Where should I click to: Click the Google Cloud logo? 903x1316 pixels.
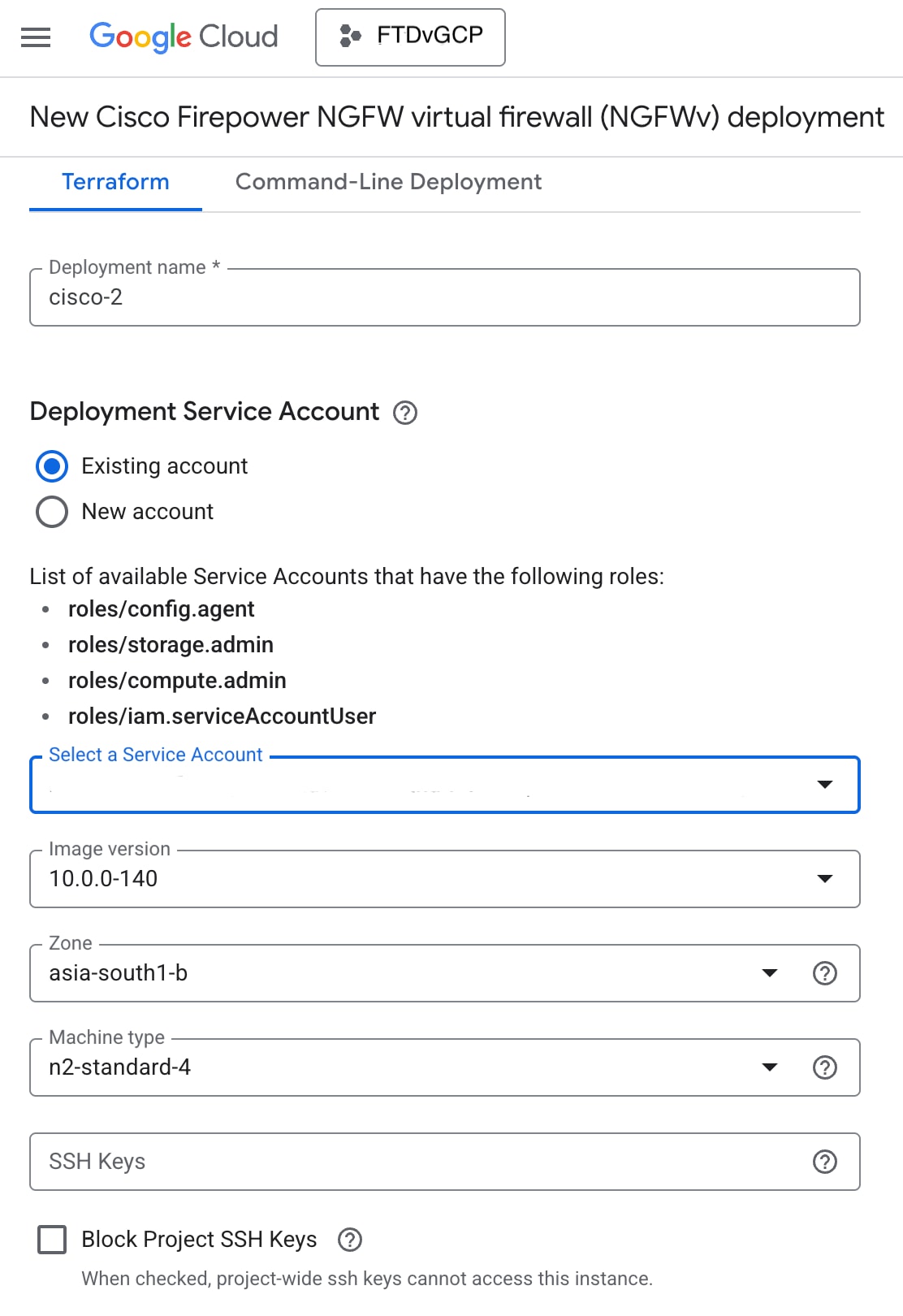coord(184,37)
